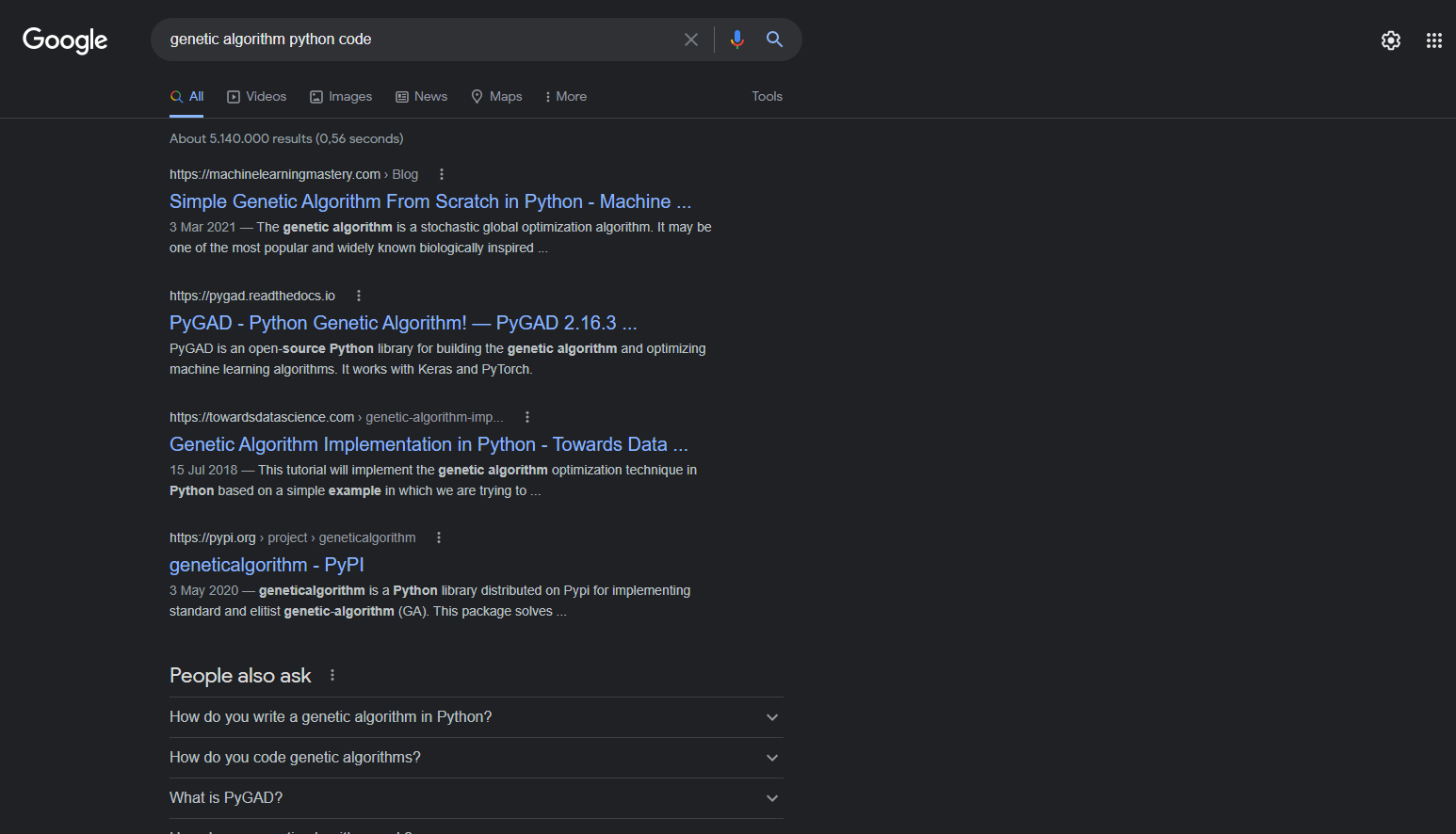Screen dimensions: 1456x834
Task: Open the Tools button
Action: (x=767, y=97)
